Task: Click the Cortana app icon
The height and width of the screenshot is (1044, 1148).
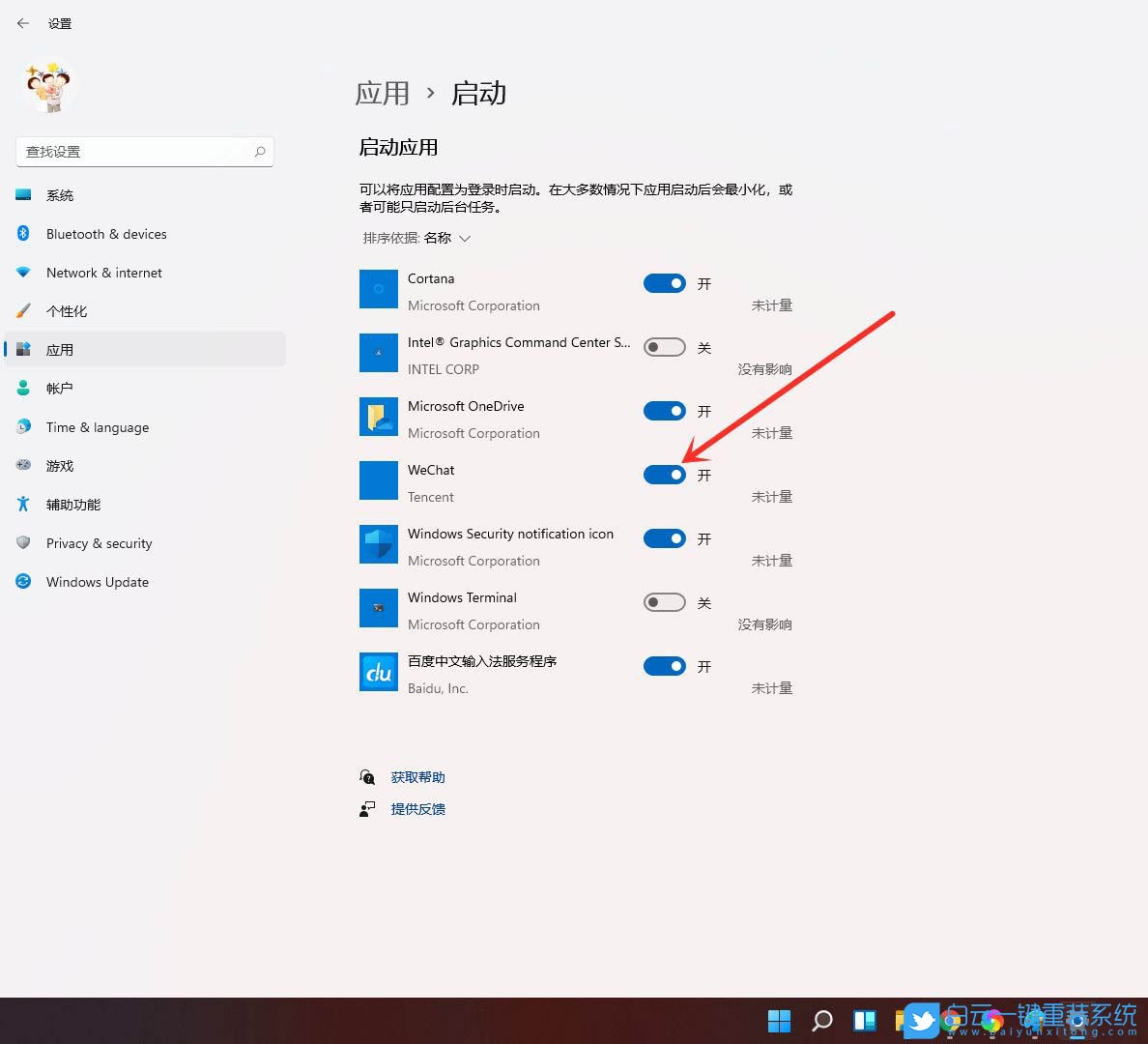Action: pos(378,288)
